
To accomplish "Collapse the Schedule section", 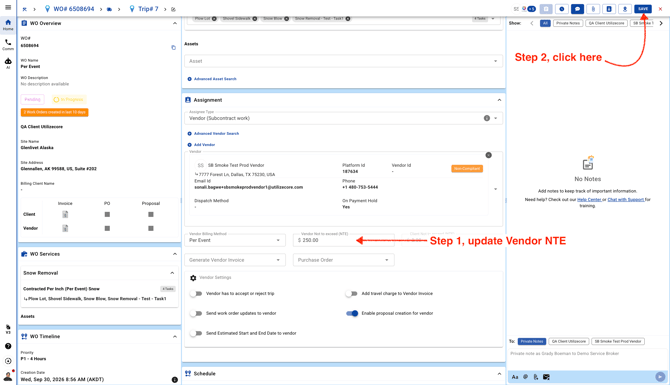I will coord(499,374).
